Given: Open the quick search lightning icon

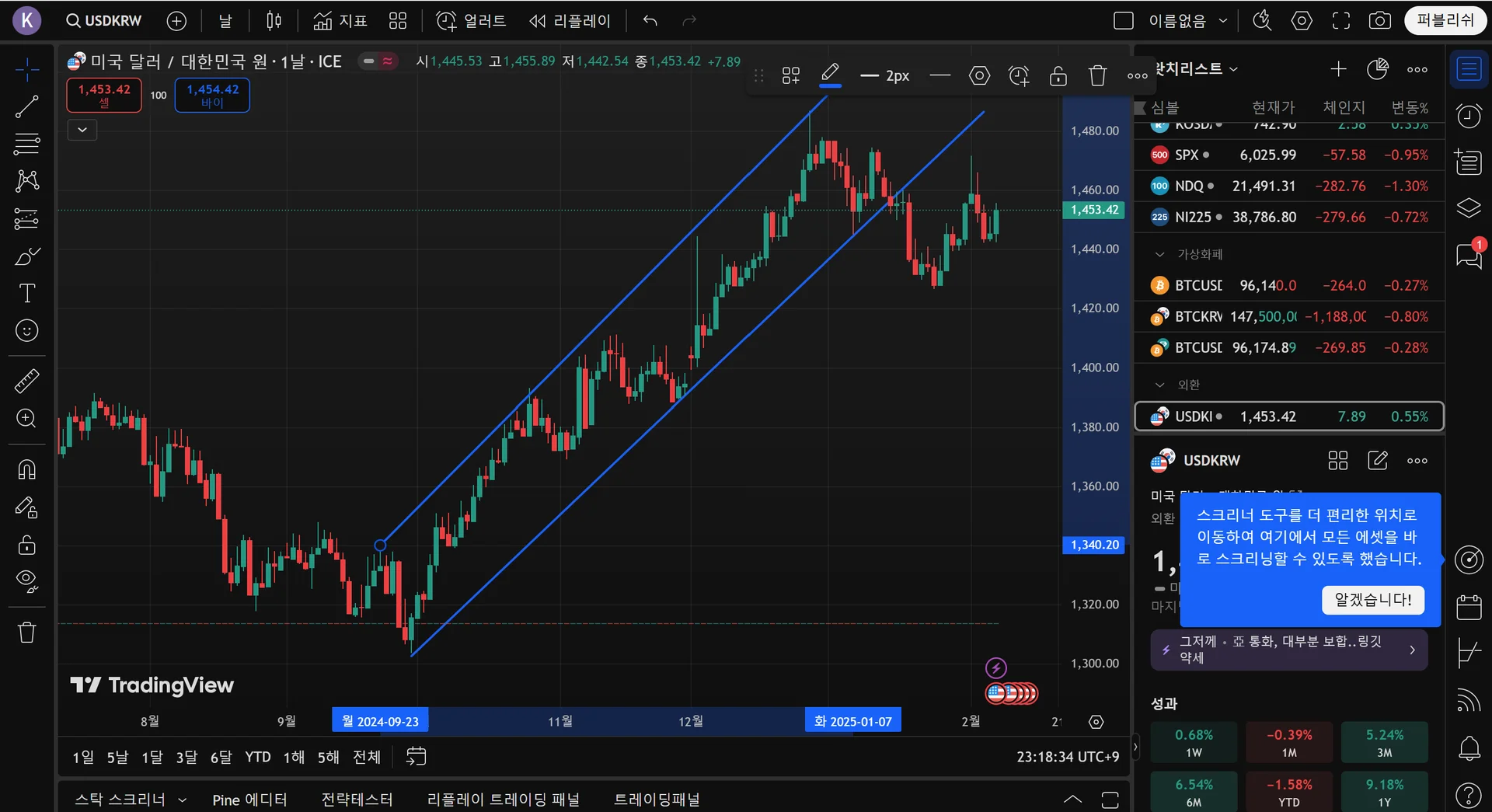Looking at the screenshot, I should pyautogui.click(x=1262, y=21).
